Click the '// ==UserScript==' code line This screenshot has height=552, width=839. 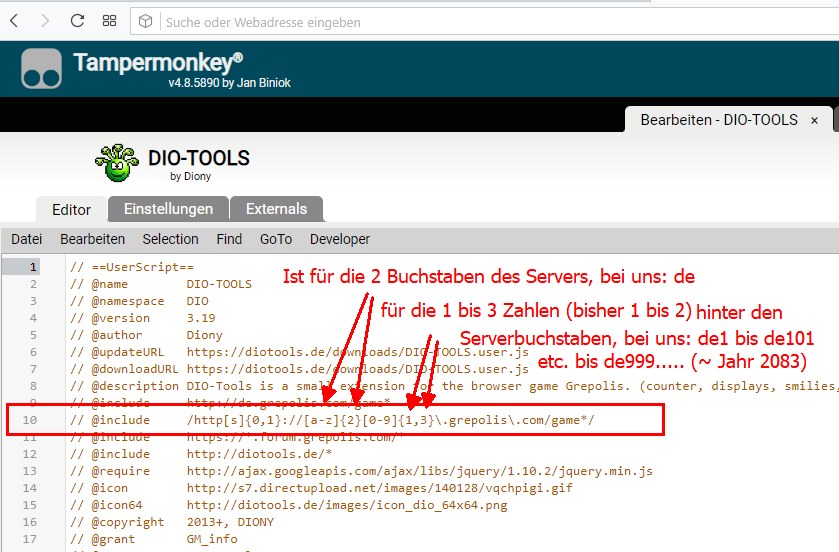[132, 267]
